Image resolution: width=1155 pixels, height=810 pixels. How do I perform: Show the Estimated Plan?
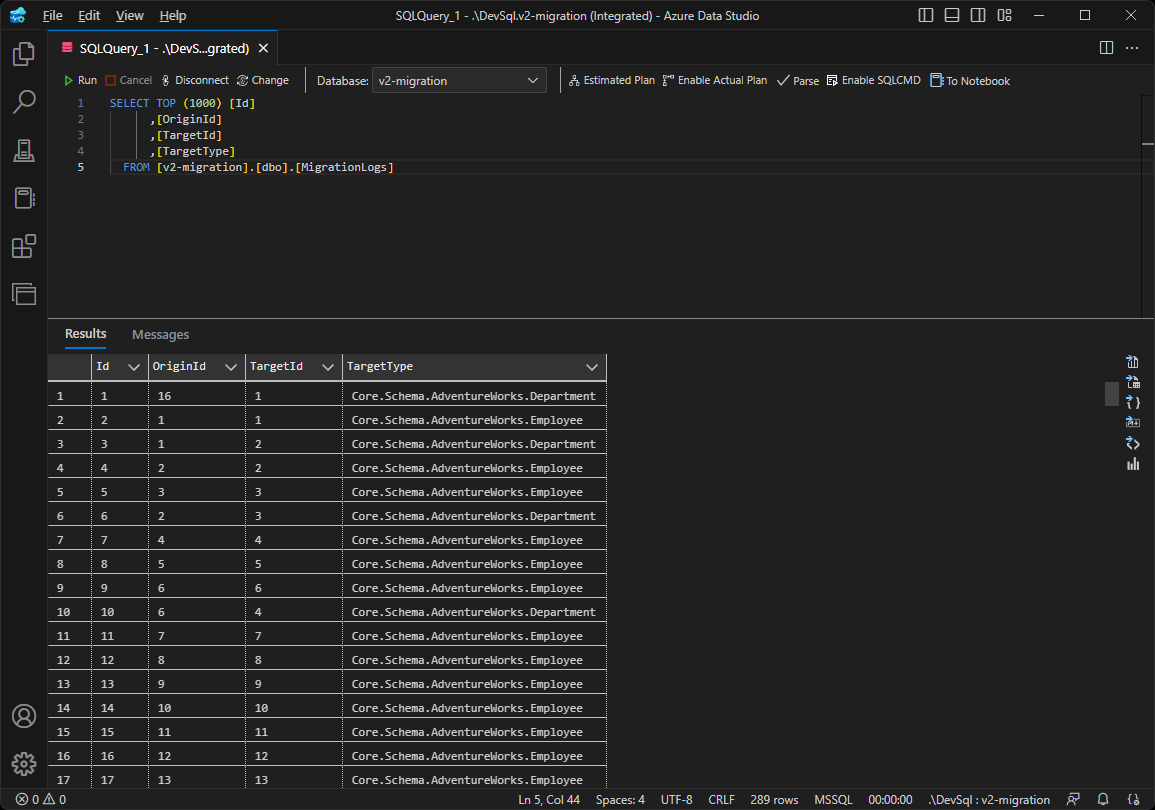(x=611, y=80)
